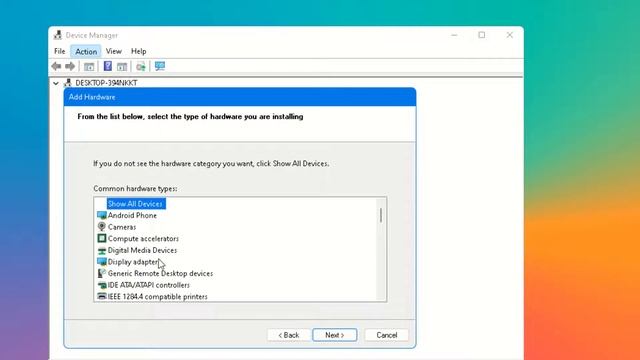Open the blue Help toolbar icon
Viewport: 640px width, 360px height.
(108, 66)
